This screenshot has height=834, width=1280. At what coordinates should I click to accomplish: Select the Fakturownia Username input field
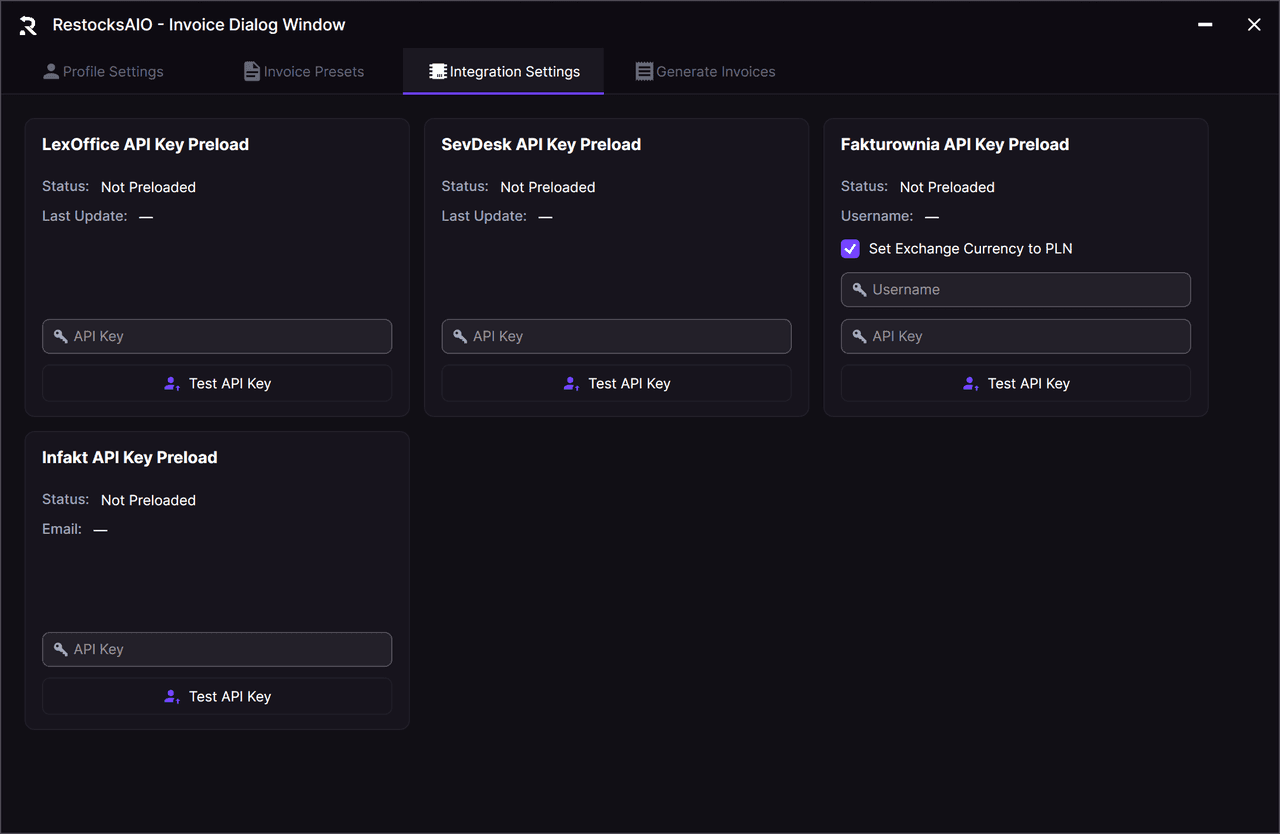(1016, 290)
